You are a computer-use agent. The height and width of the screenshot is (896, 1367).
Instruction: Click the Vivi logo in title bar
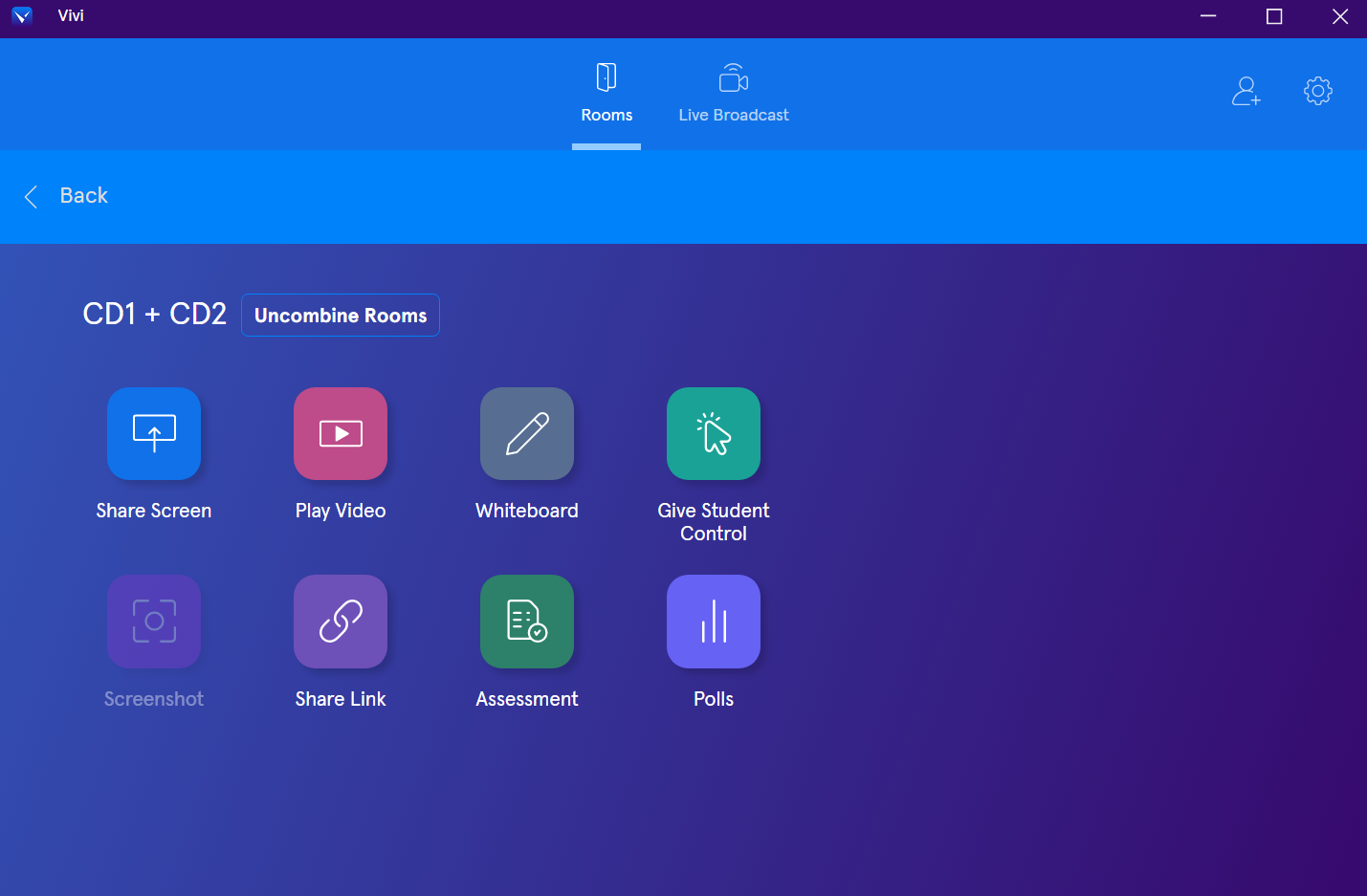22,16
